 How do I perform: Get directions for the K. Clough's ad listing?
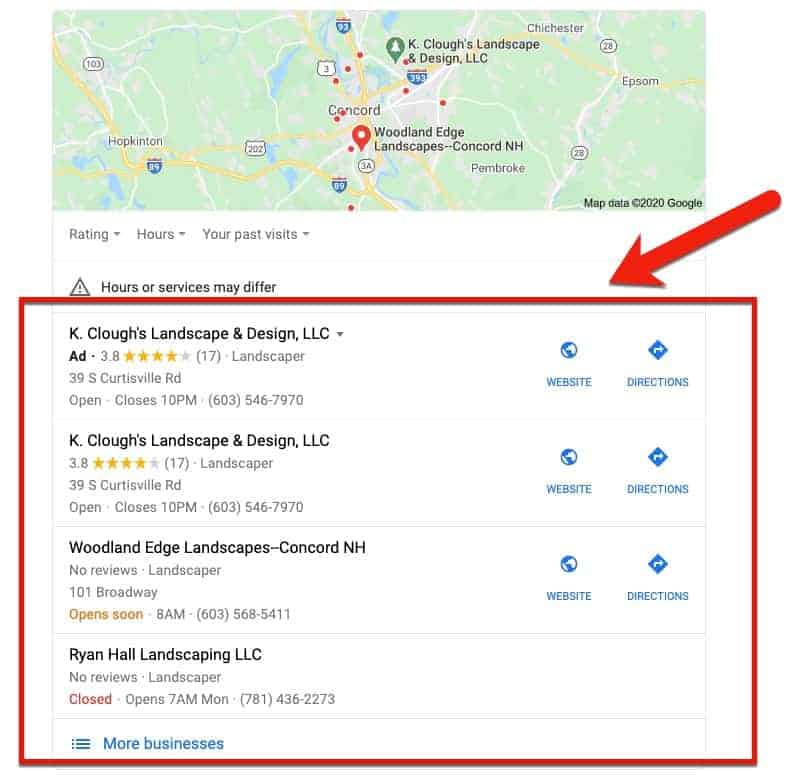pyautogui.click(x=657, y=363)
